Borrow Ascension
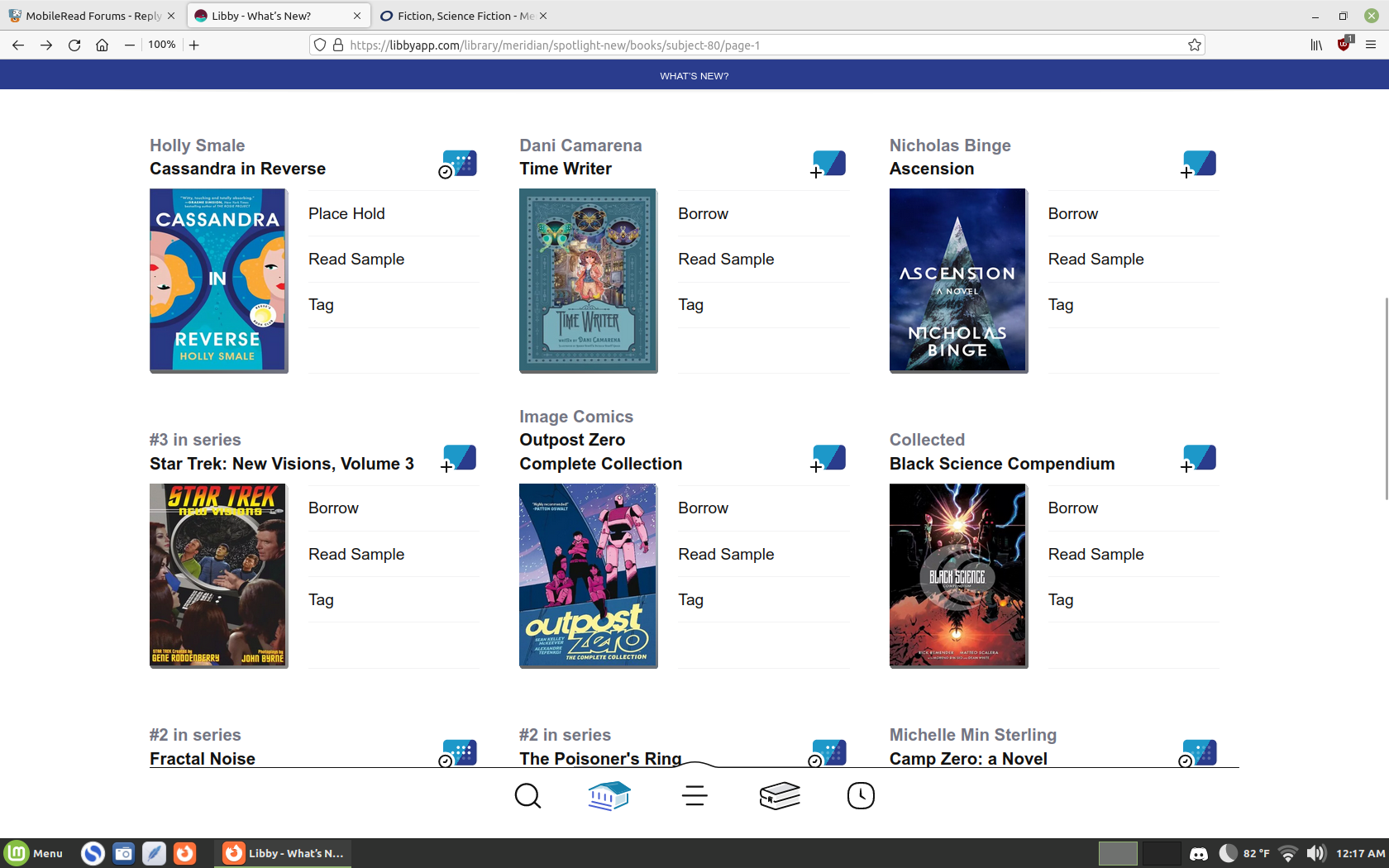Screen dimensions: 1389x868 (x=1134, y=213)
